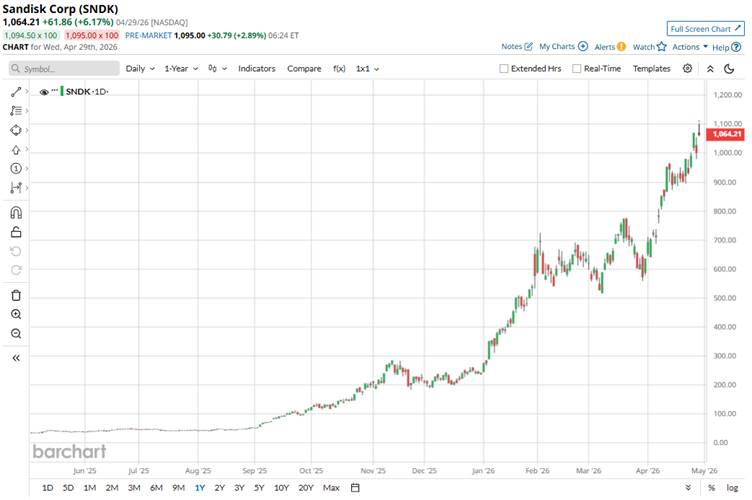This screenshot has height=500, width=752.
Task: Open the Indicators menu
Action: point(256,69)
